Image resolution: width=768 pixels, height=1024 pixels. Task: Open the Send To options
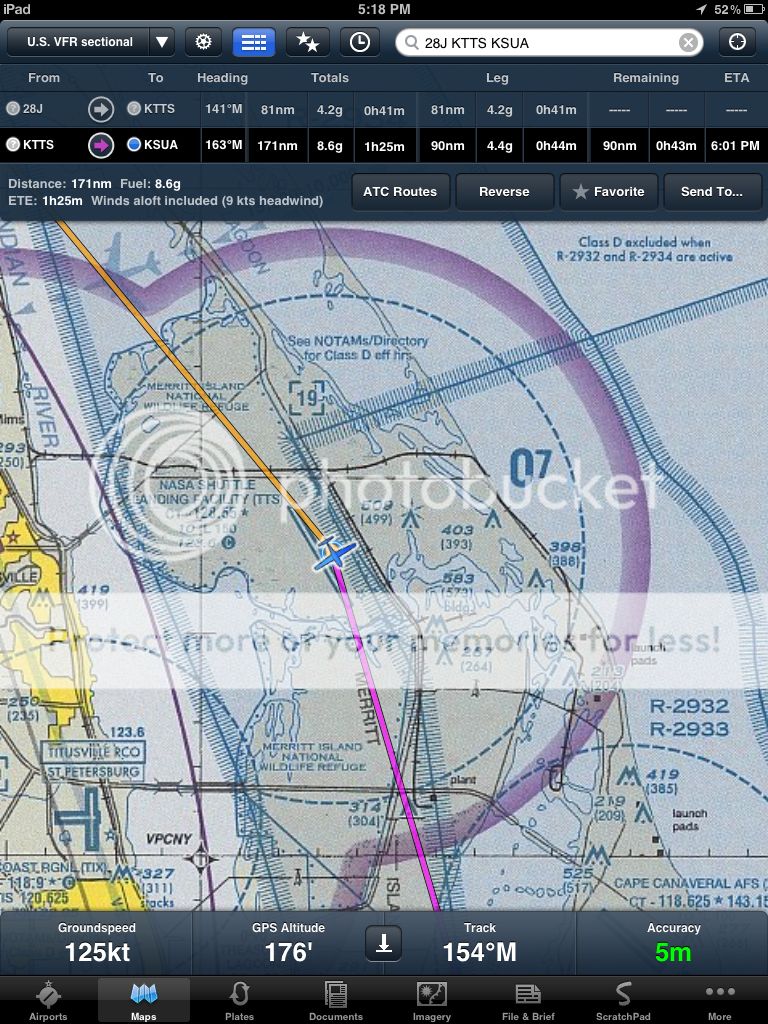(x=712, y=191)
